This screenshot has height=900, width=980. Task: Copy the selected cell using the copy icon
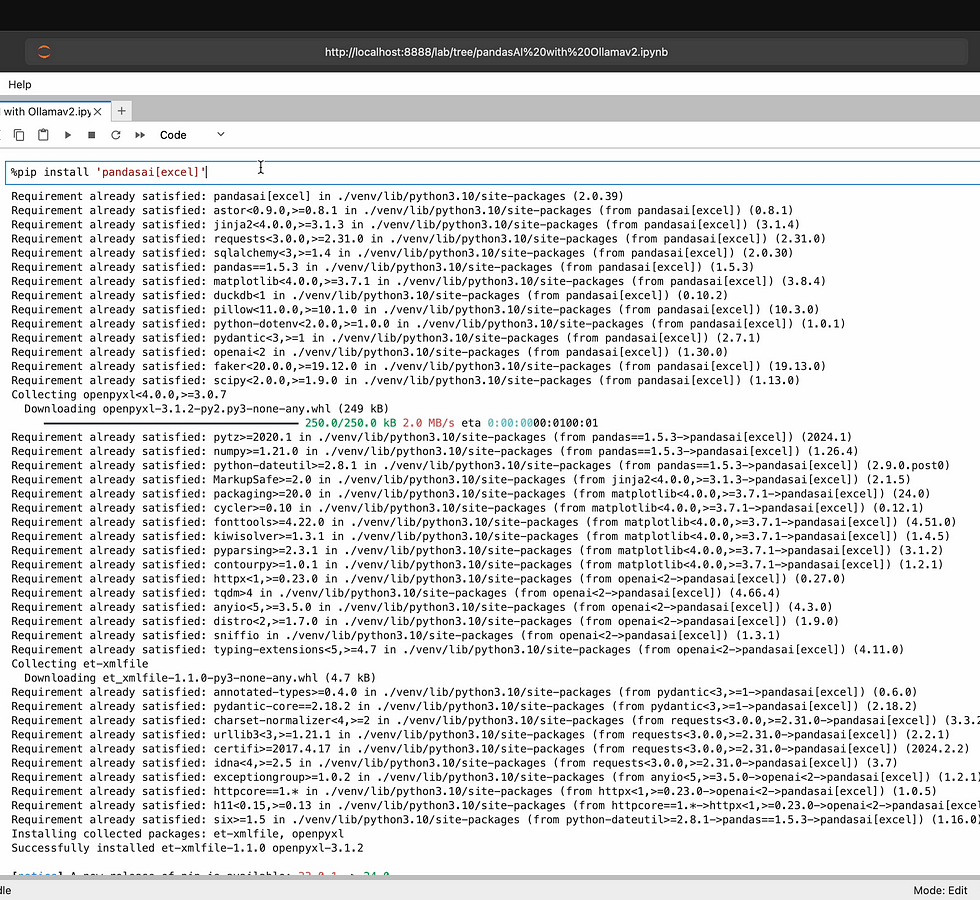pos(19,135)
